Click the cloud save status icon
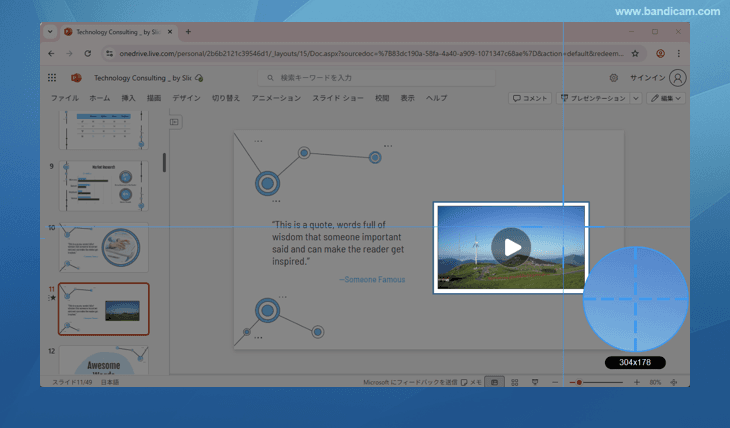The image size is (730, 428). click(x=199, y=78)
